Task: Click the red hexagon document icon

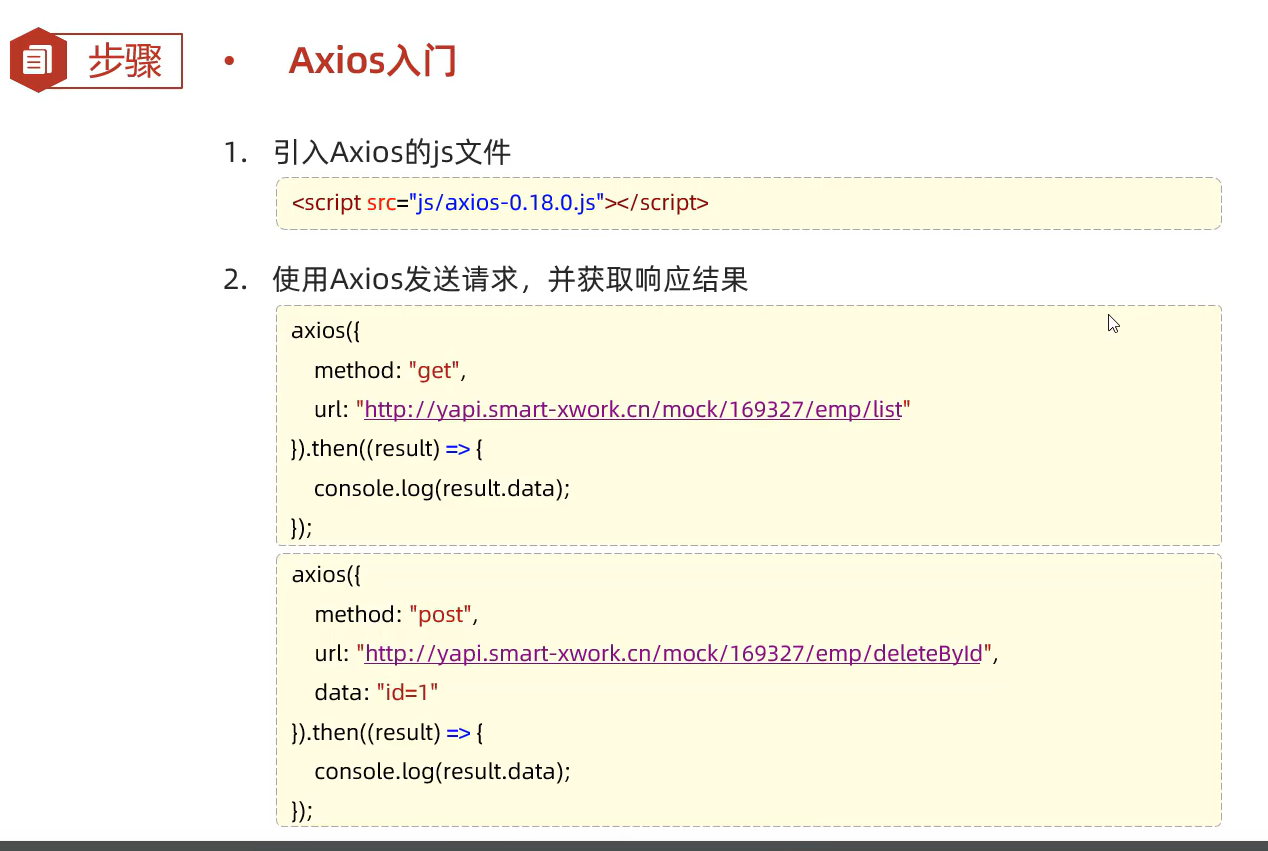Action: (38, 60)
